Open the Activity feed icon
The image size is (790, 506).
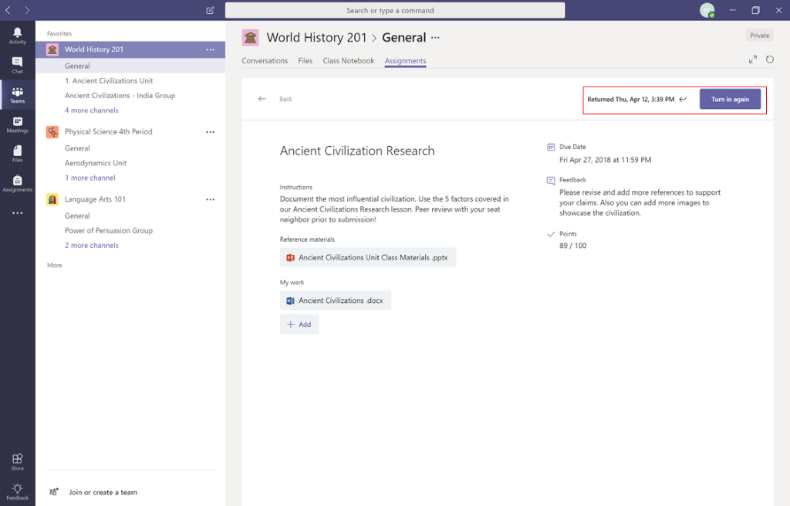click(x=17, y=35)
